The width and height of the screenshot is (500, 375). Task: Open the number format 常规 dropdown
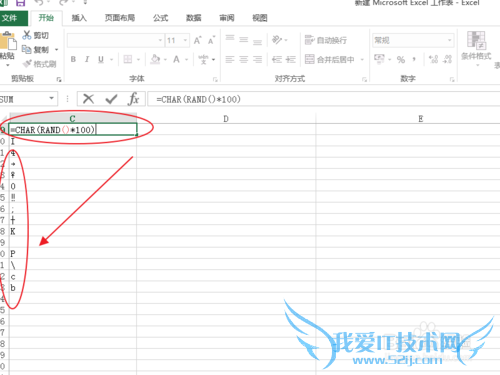coord(450,40)
